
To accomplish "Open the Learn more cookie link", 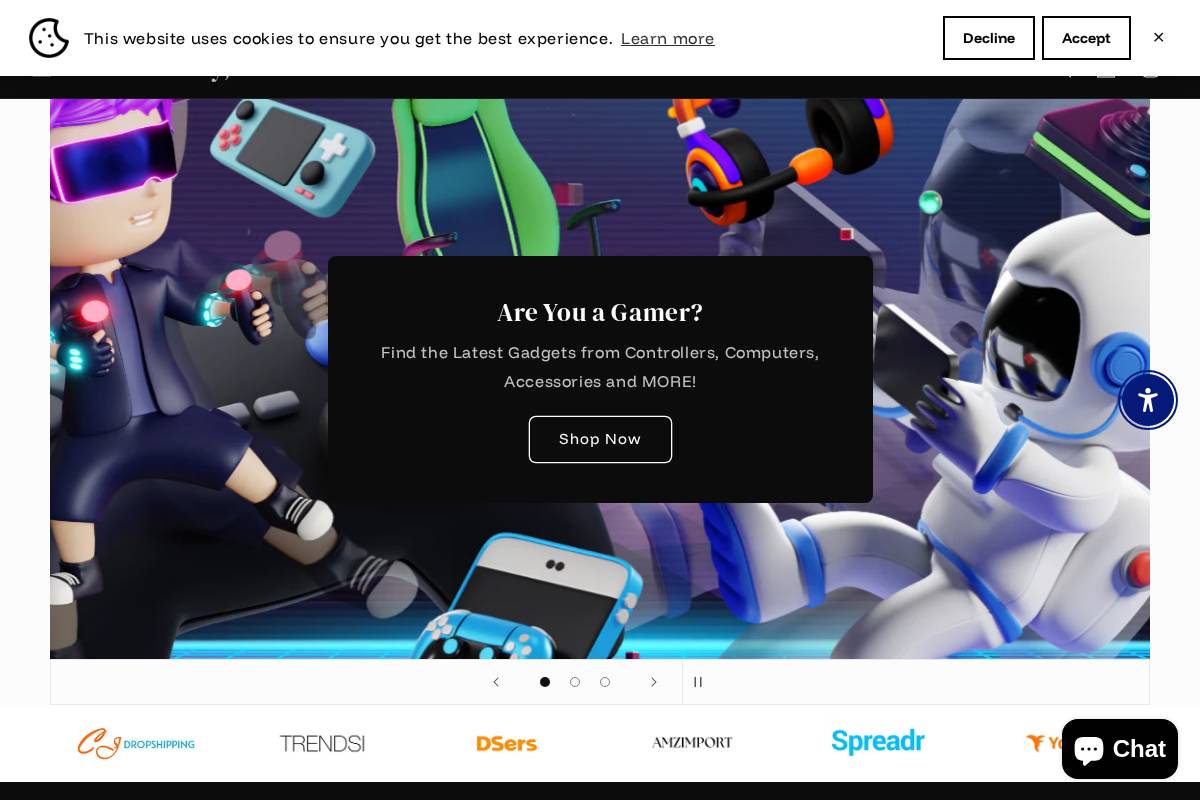I will (x=667, y=39).
